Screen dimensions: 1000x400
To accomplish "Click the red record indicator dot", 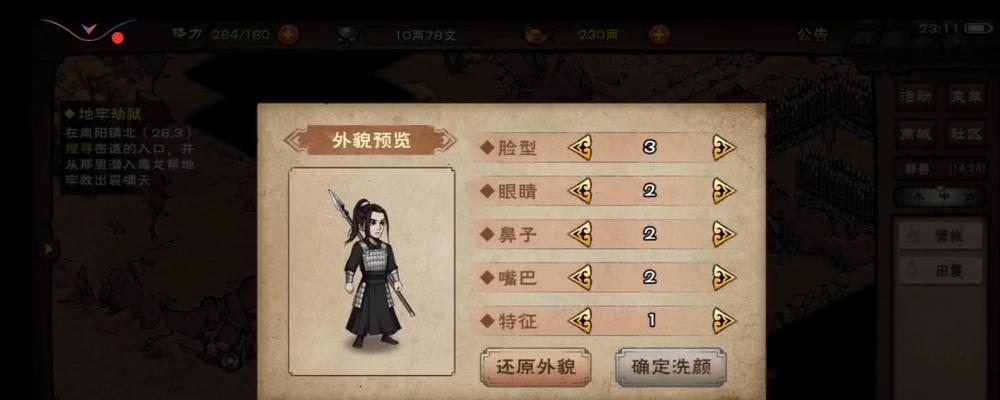I will point(117,38).
